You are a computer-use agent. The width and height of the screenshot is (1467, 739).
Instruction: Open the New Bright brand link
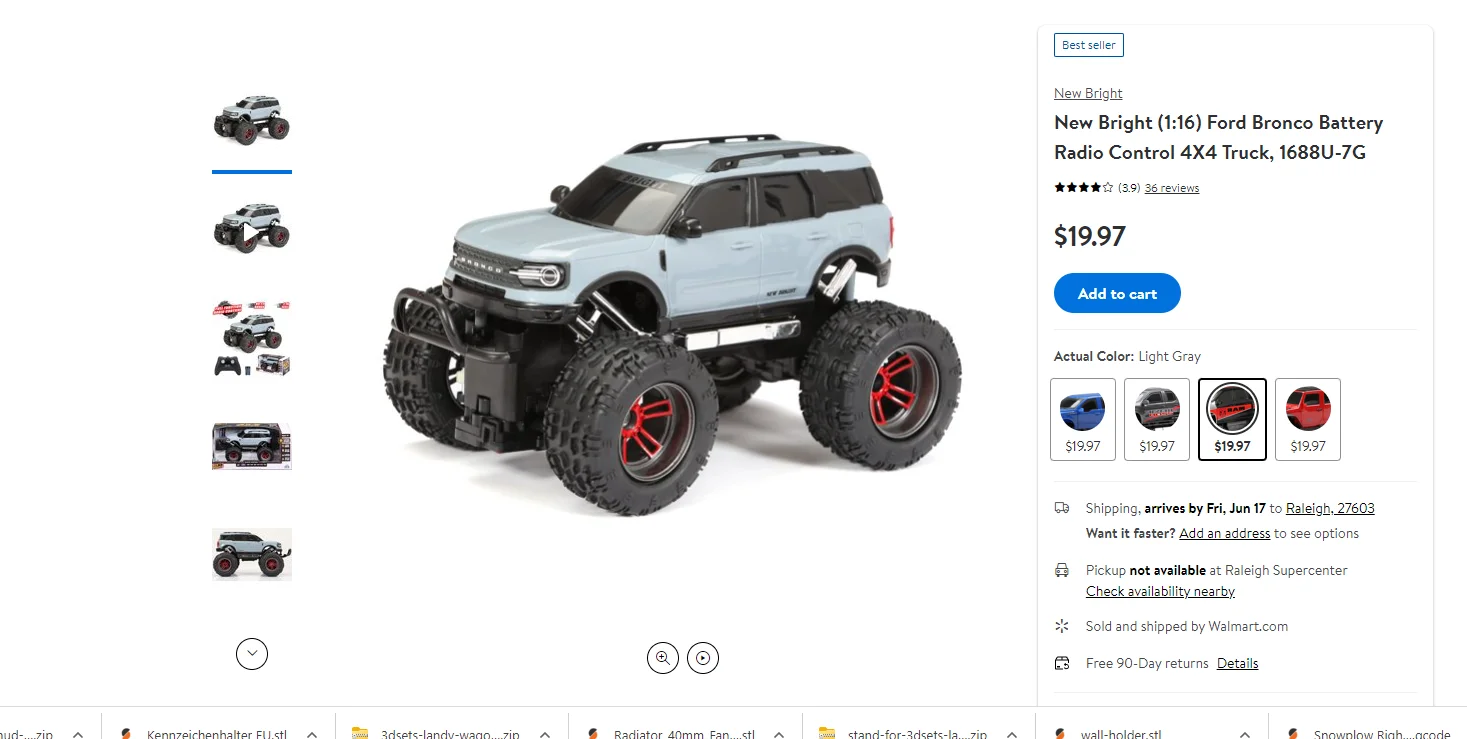tap(1088, 93)
